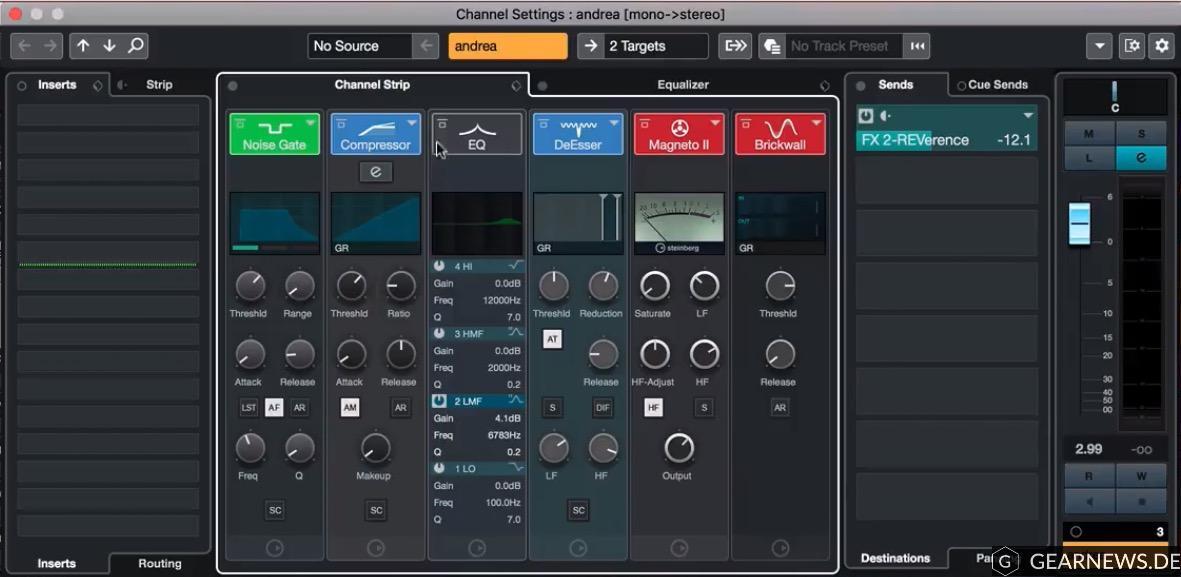The height and width of the screenshot is (577, 1181).
Task: Click the blue e edit button in the fader section
Action: click(x=1141, y=157)
